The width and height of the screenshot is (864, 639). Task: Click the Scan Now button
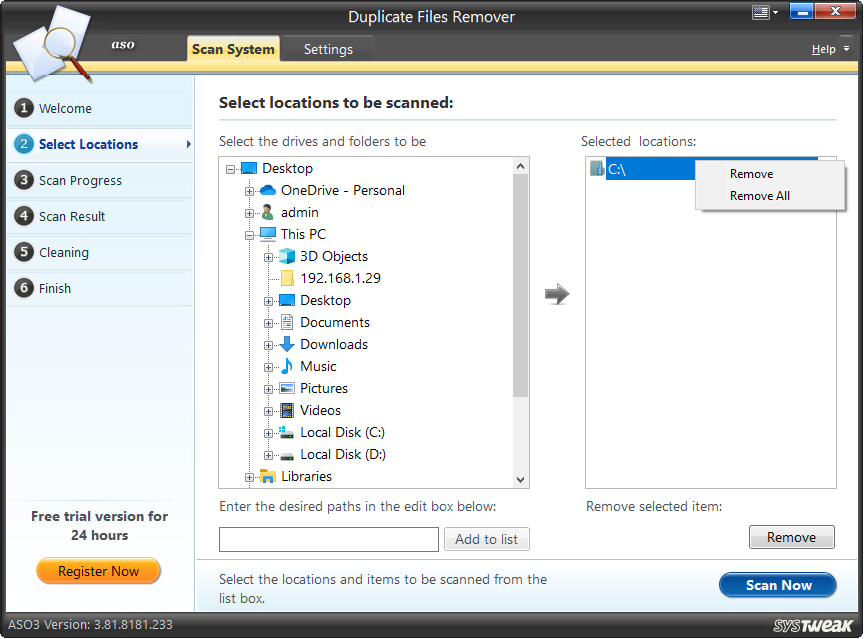coord(777,585)
